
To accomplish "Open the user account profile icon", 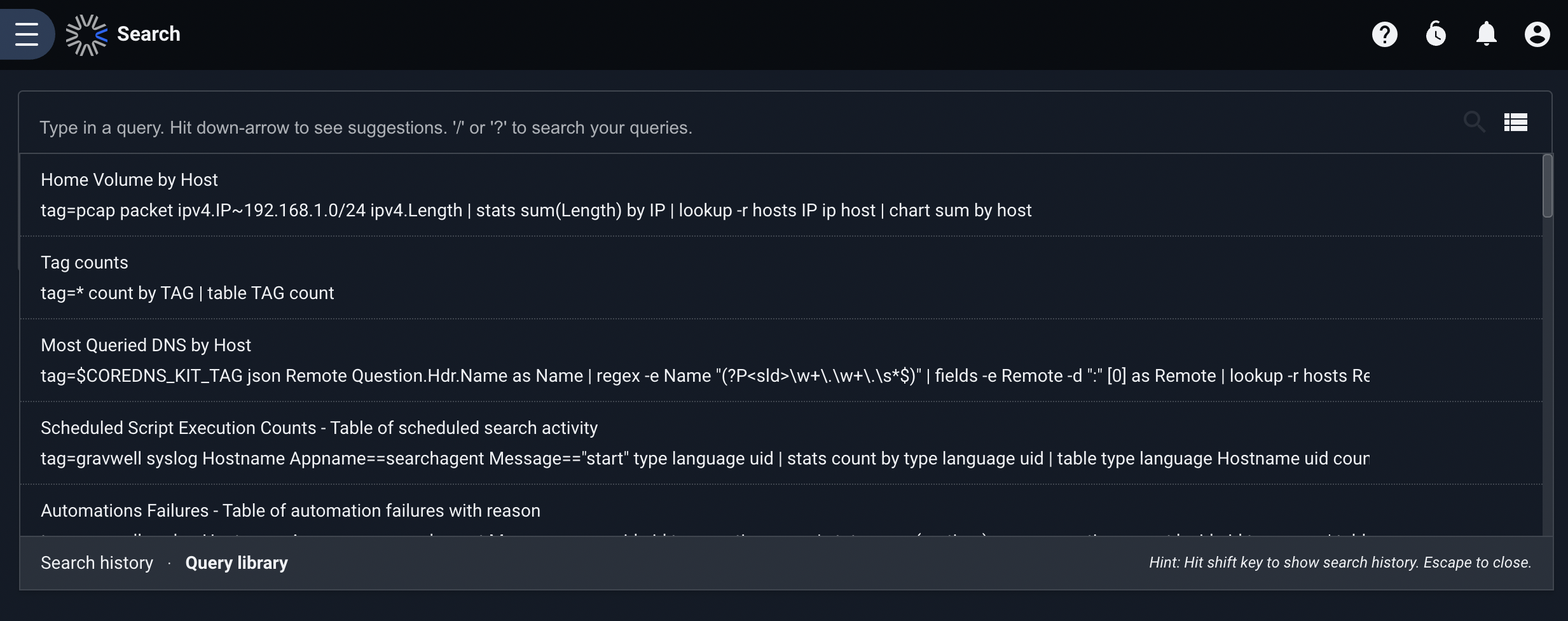I will click(1537, 34).
